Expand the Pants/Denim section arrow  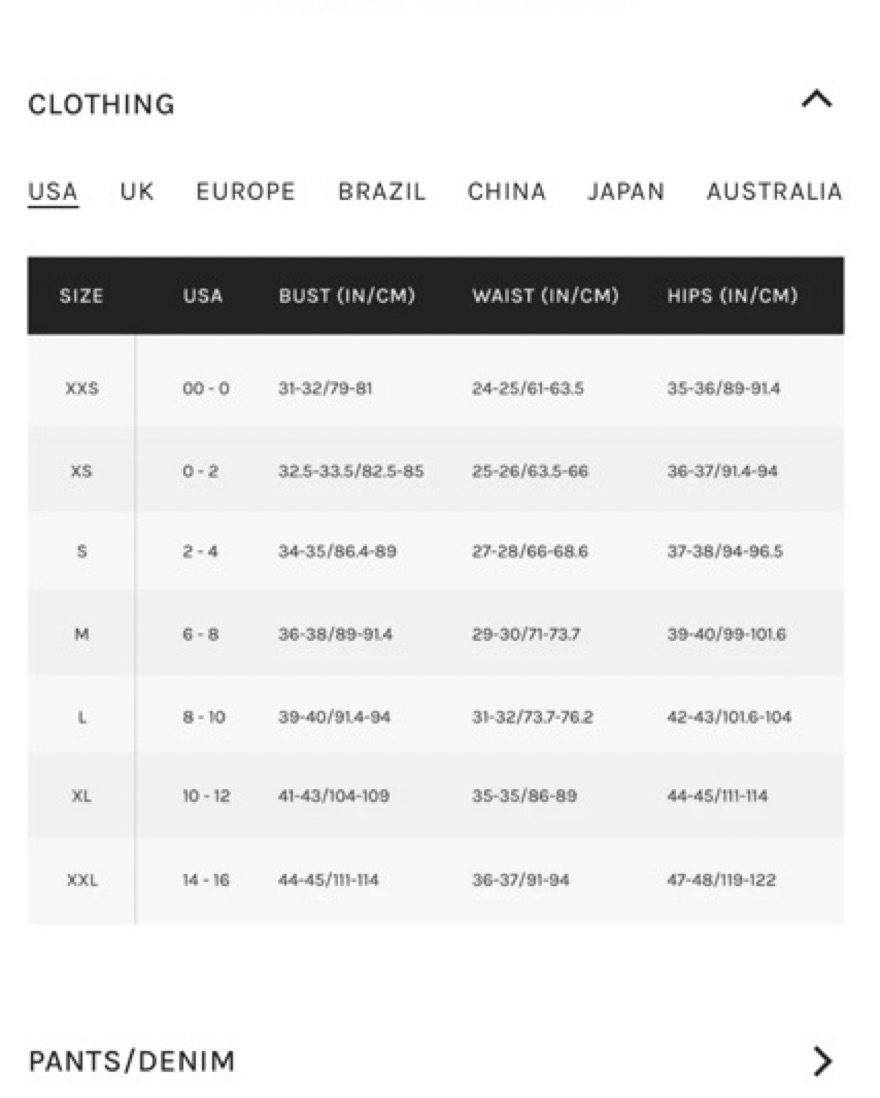point(822,1060)
